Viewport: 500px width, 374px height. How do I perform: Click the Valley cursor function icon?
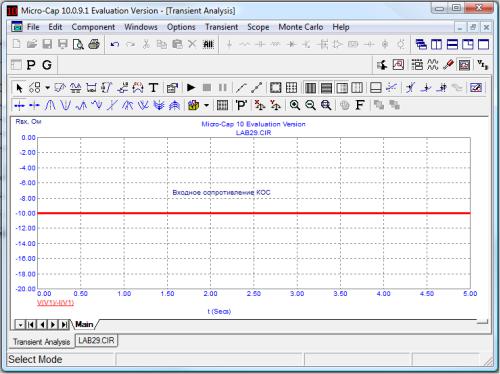[65, 105]
